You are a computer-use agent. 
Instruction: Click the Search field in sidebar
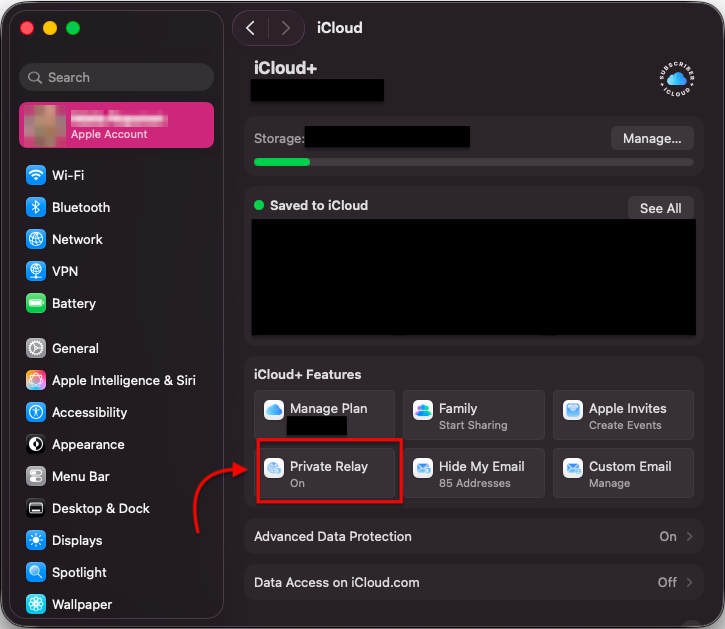tap(117, 77)
